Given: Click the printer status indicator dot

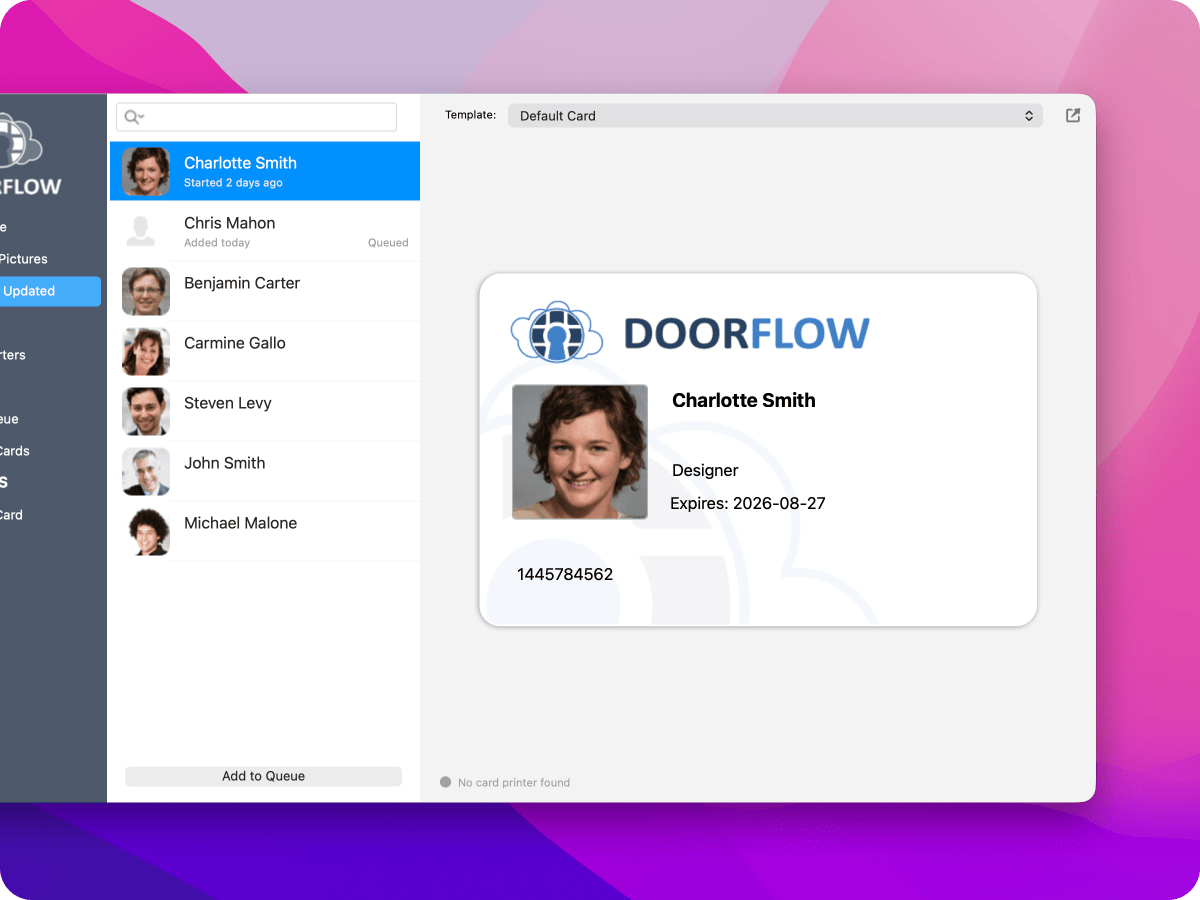Looking at the screenshot, I should (446, 782).
